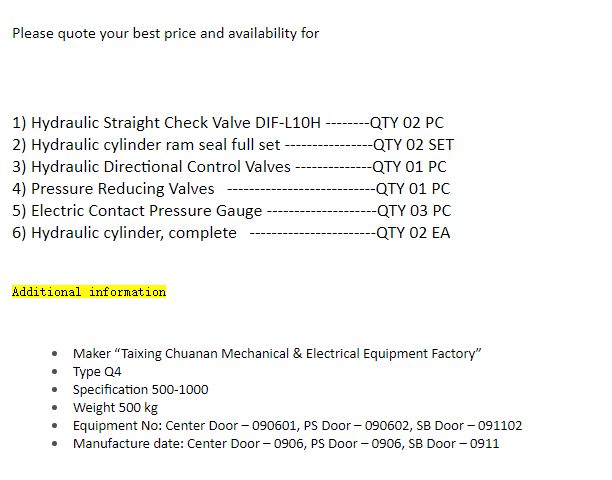Click the "Weight 500 kg" bullet
Image resolution: width=612 pixels, height=480 pixels.
tap(115, 407)
